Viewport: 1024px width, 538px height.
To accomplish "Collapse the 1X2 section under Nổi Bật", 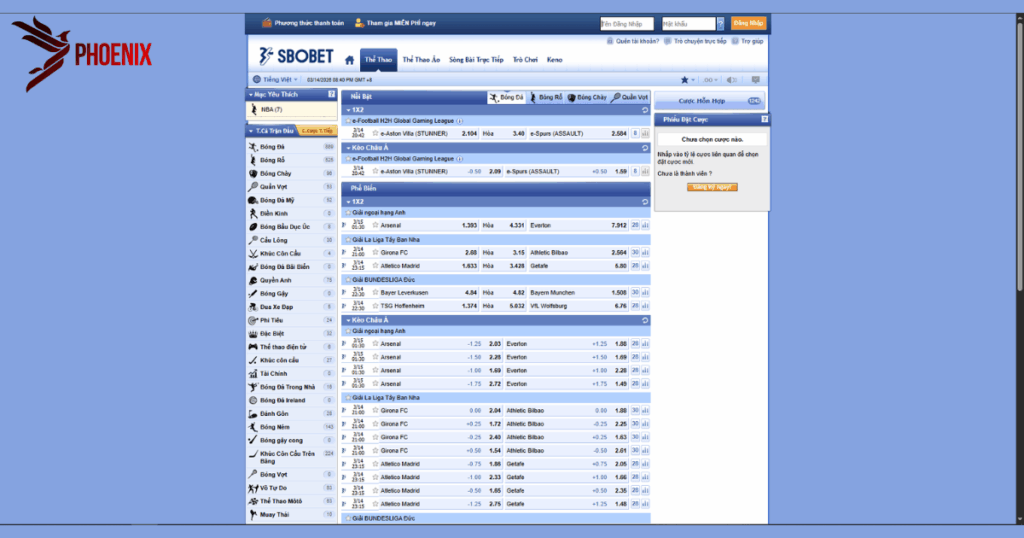I will click(x=348, y=110).
